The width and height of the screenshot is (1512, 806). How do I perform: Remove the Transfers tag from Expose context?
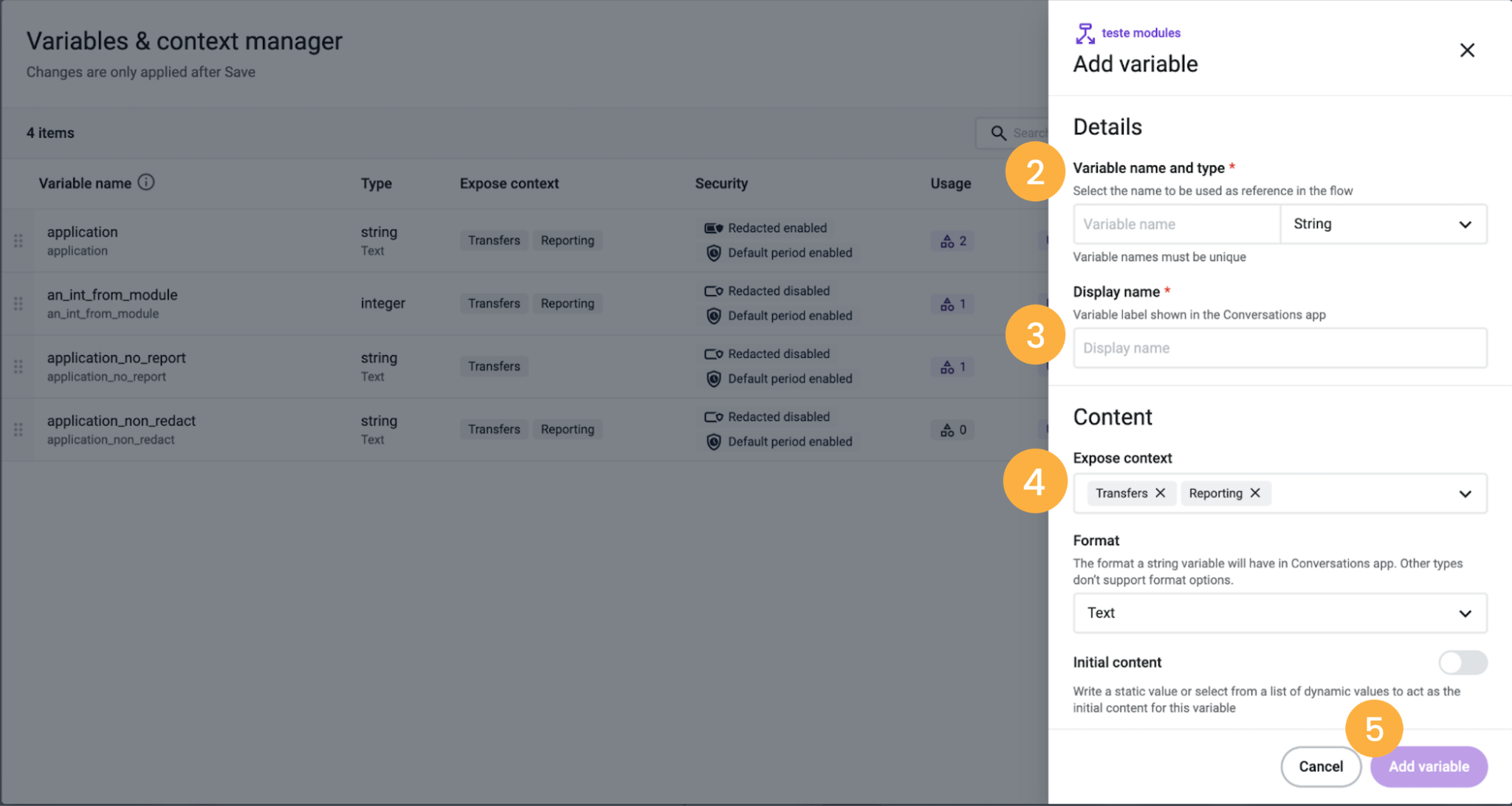(x=1161, y=493)
